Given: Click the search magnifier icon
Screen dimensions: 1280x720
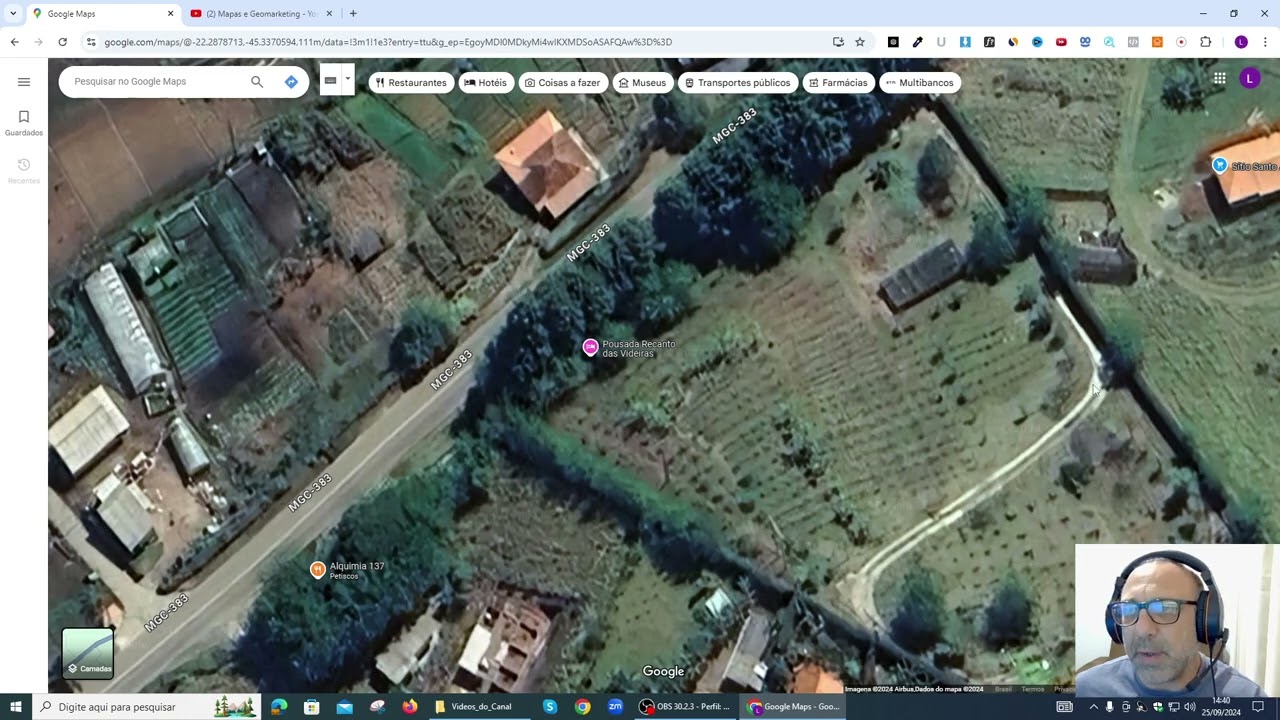Looking at the screenshot, I should (257, 82).
